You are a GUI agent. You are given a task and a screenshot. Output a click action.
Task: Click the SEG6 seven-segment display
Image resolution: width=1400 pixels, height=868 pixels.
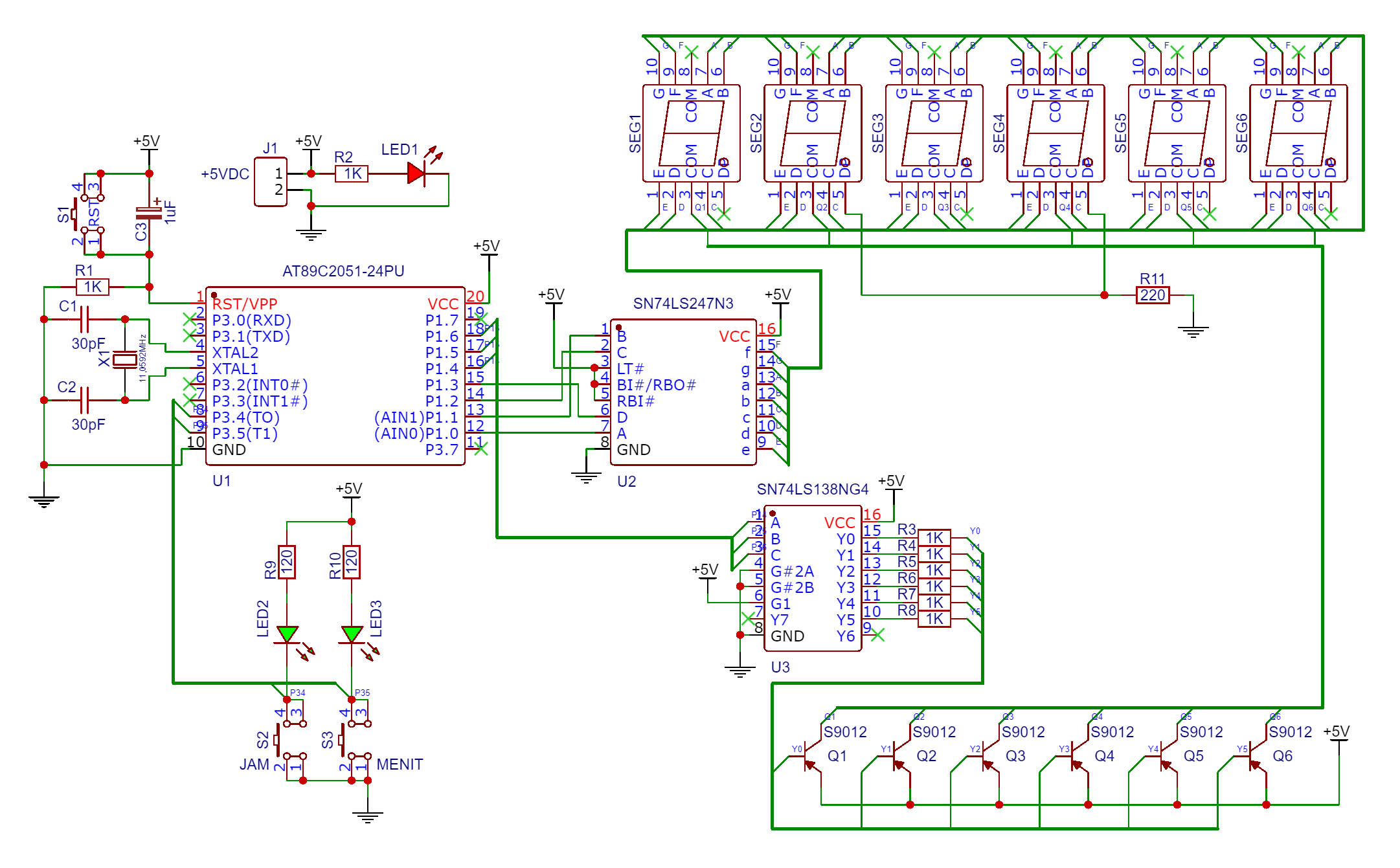[1298, 133]
